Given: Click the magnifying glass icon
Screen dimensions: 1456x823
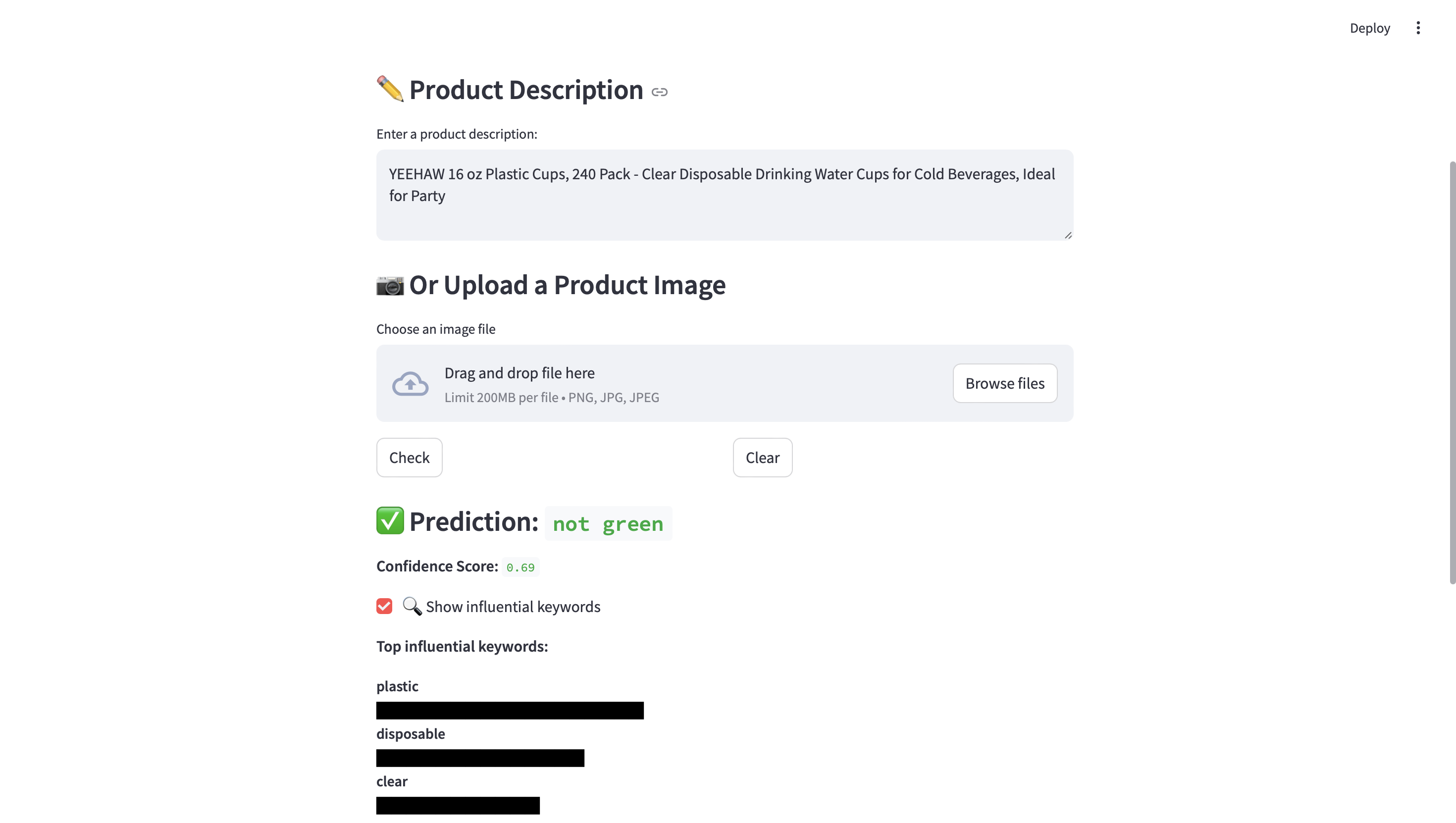Looking at the screenshot, I should click(x=412, y=607).
